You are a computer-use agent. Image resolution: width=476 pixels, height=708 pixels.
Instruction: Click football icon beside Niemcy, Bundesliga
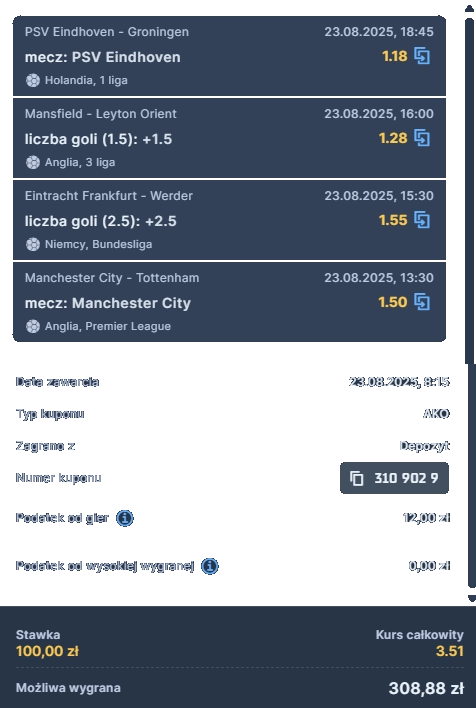[x=33, y=244]
